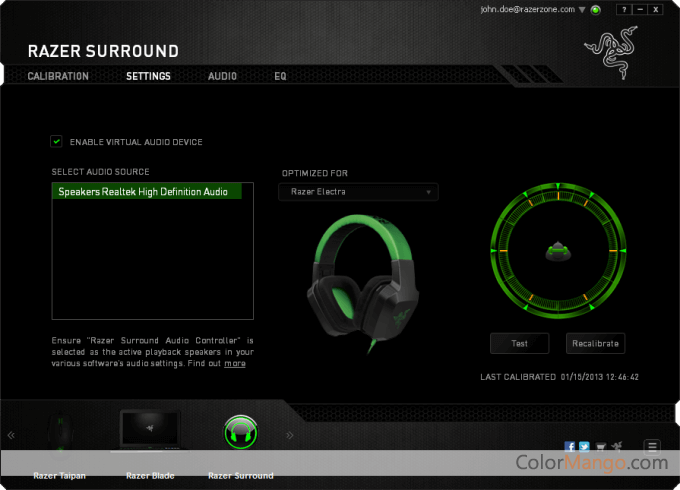The width and height of the screenshot is (680, 490).
Task: Open the hamburger menu icon
Action: (652, 447)
